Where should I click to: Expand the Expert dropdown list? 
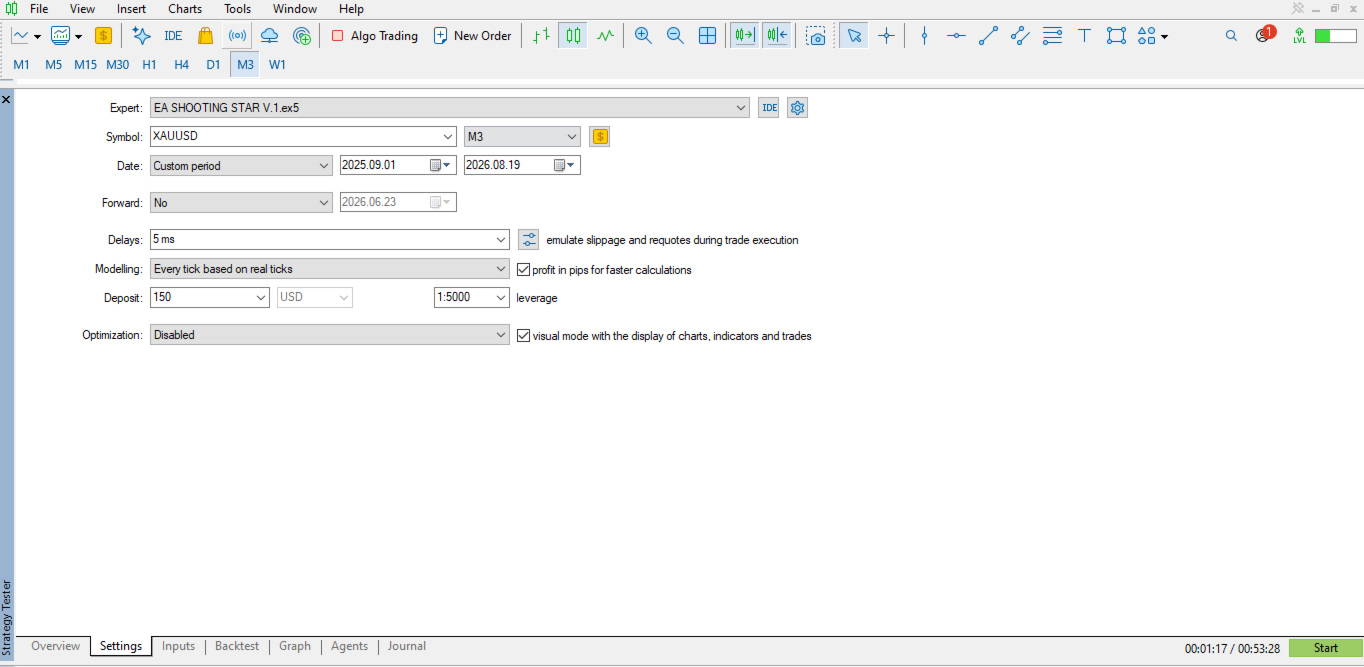[741, 108]
